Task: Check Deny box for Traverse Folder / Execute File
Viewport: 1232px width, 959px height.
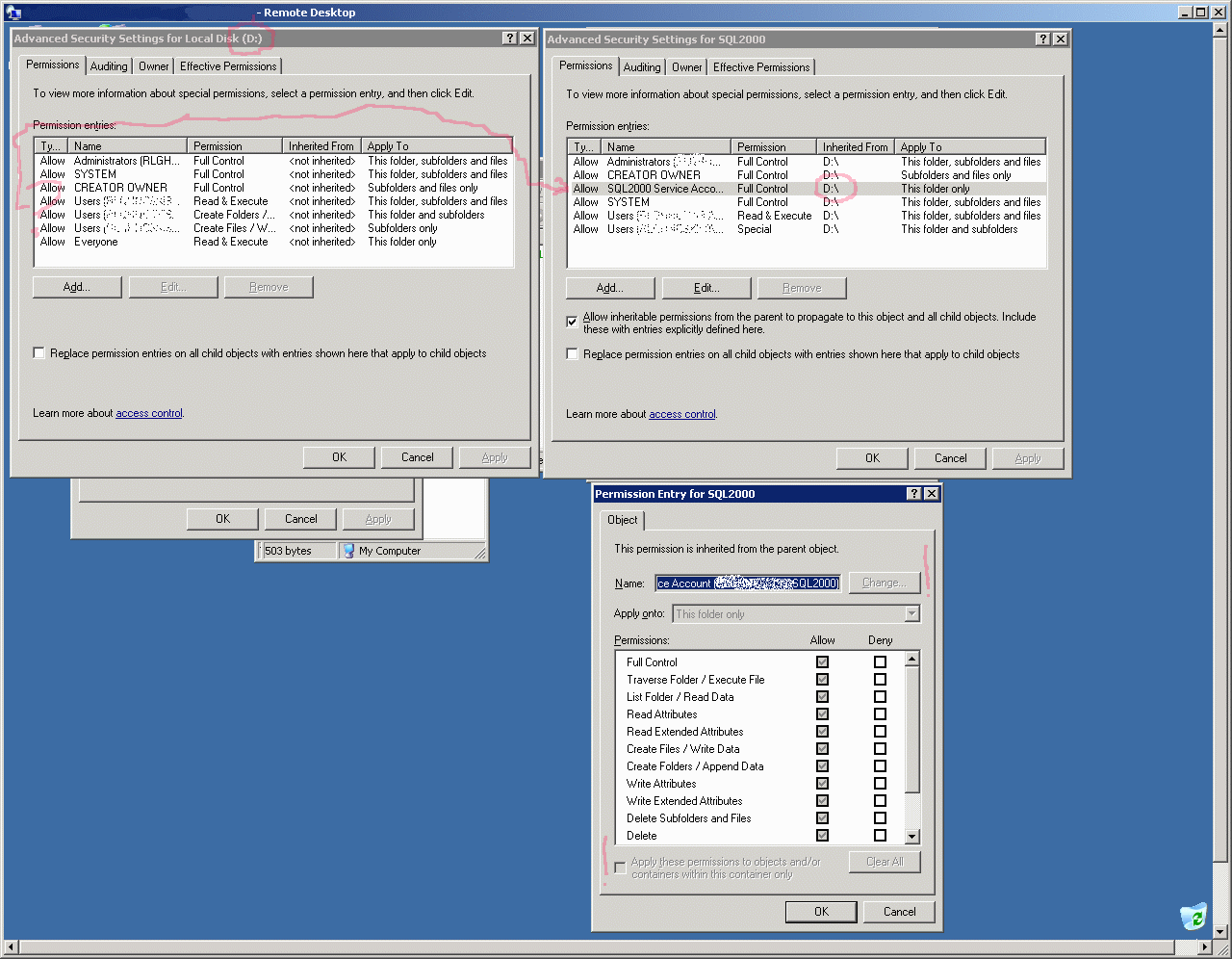Action: click(x=880, y=680)
